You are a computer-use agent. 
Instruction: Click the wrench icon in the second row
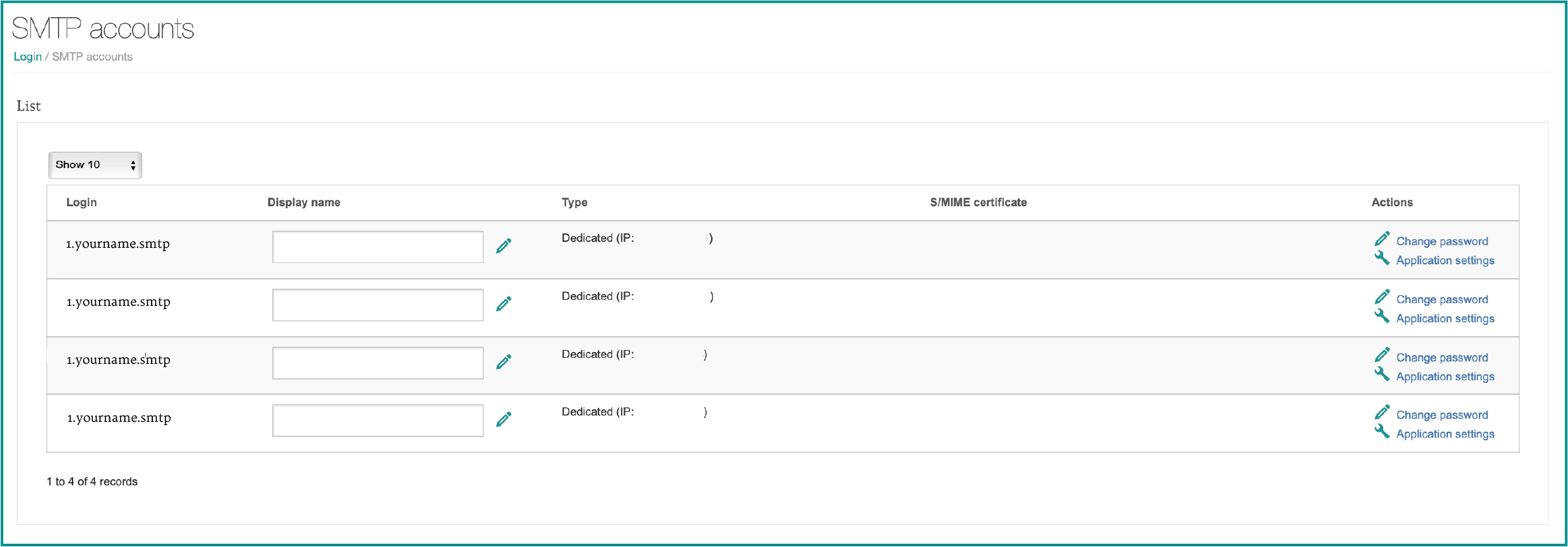pyautogui.click(x=1381, y=316)
